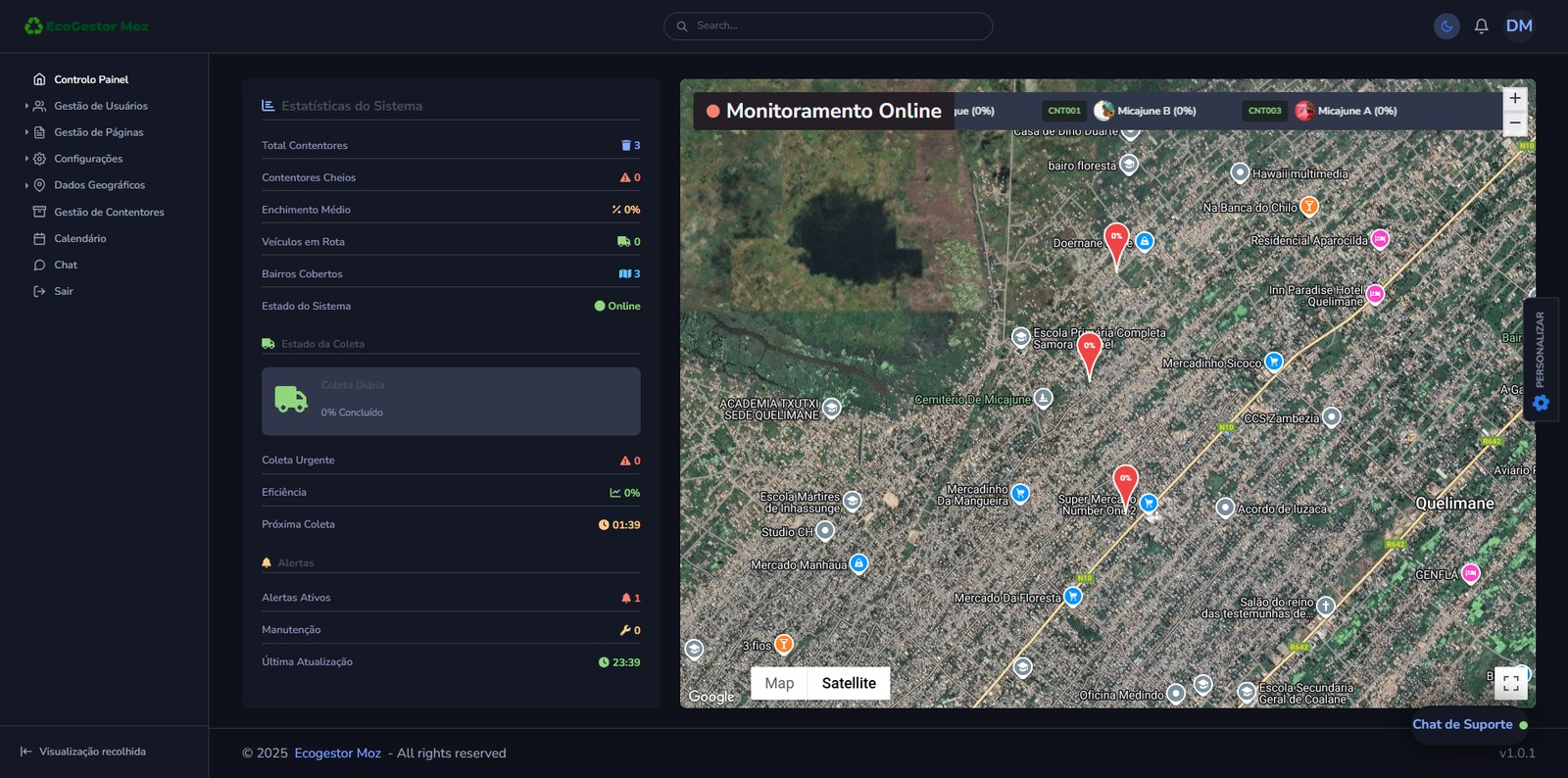Image resolution: width=1568 pixels, height=778 pixels.
Task: Expand Dados Geográficos submenu arrow
Action: click(x=26, y=185)
